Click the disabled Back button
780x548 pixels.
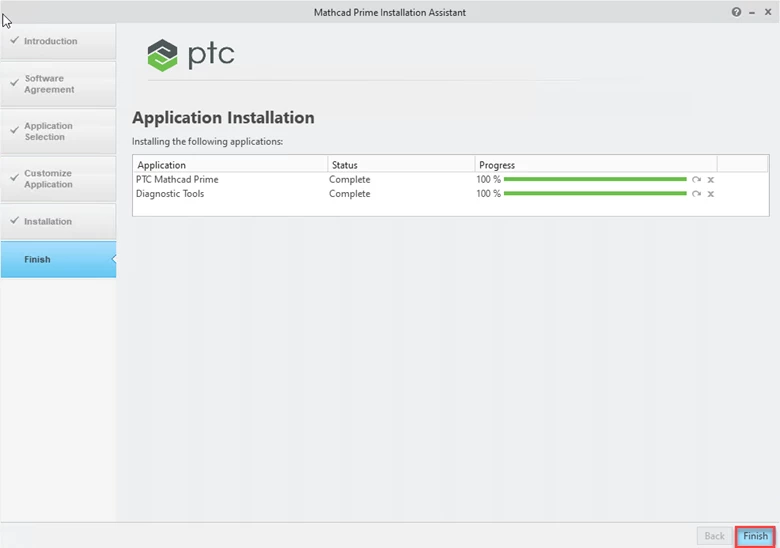pos(714,536)
